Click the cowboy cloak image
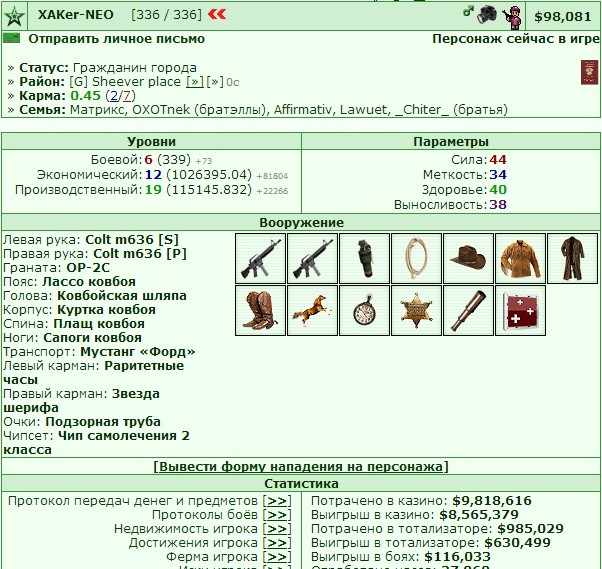Image resolution: width=602 pixels, height=569 pixels. [572, 258]
